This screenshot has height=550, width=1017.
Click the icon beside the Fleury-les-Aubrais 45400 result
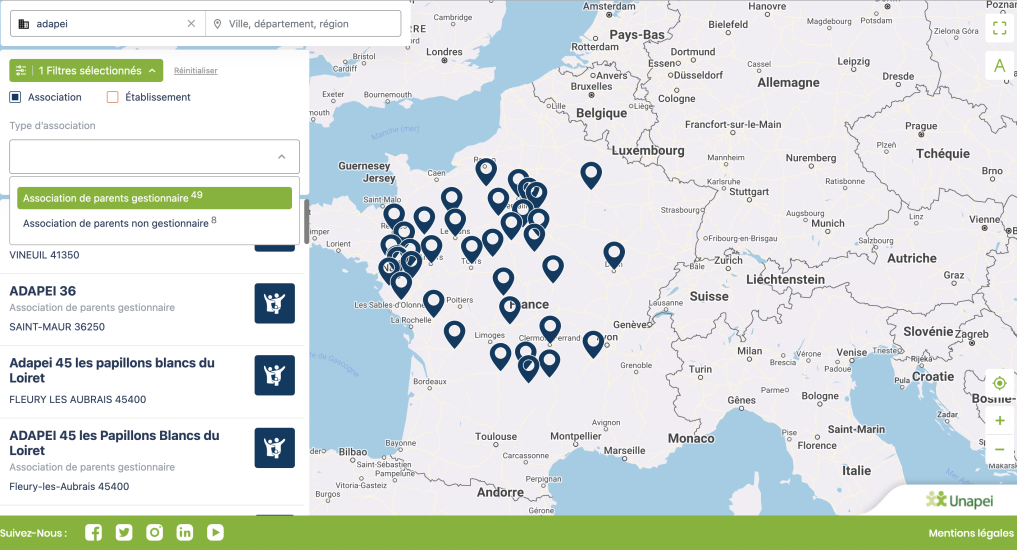pyautogui.click(x=274, y=448)
